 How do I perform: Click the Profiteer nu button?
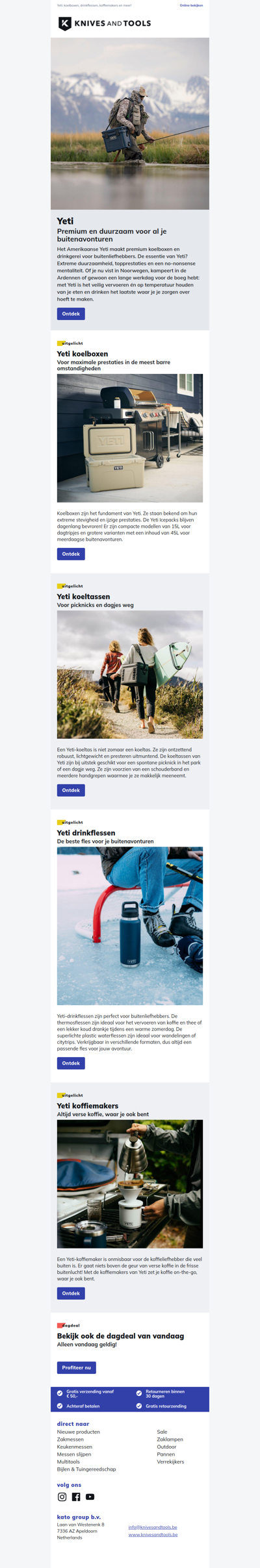77,1367
